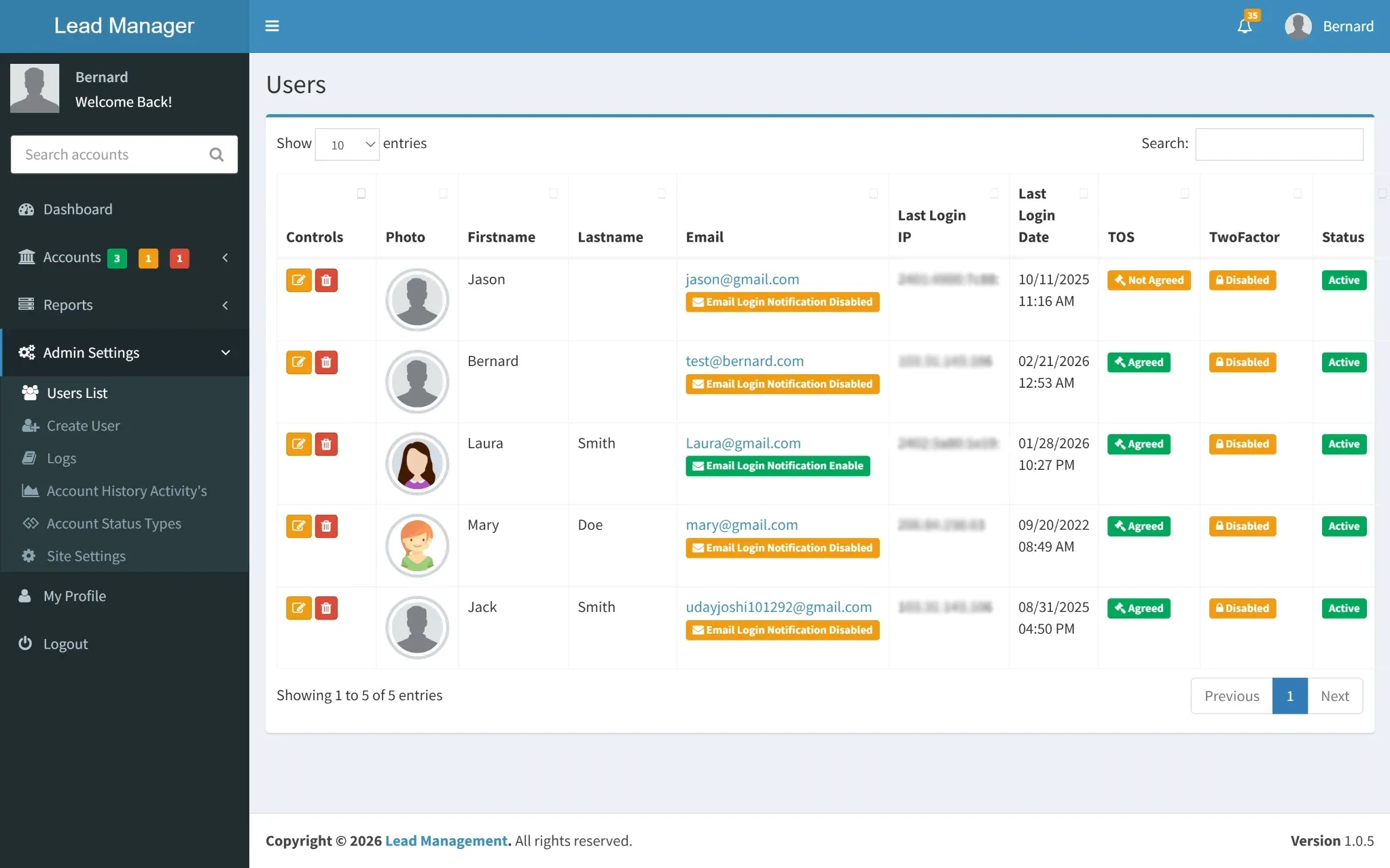Screen dimensions: 1390x868
Task: Open the notifications bell
Action: [1245, 26]
